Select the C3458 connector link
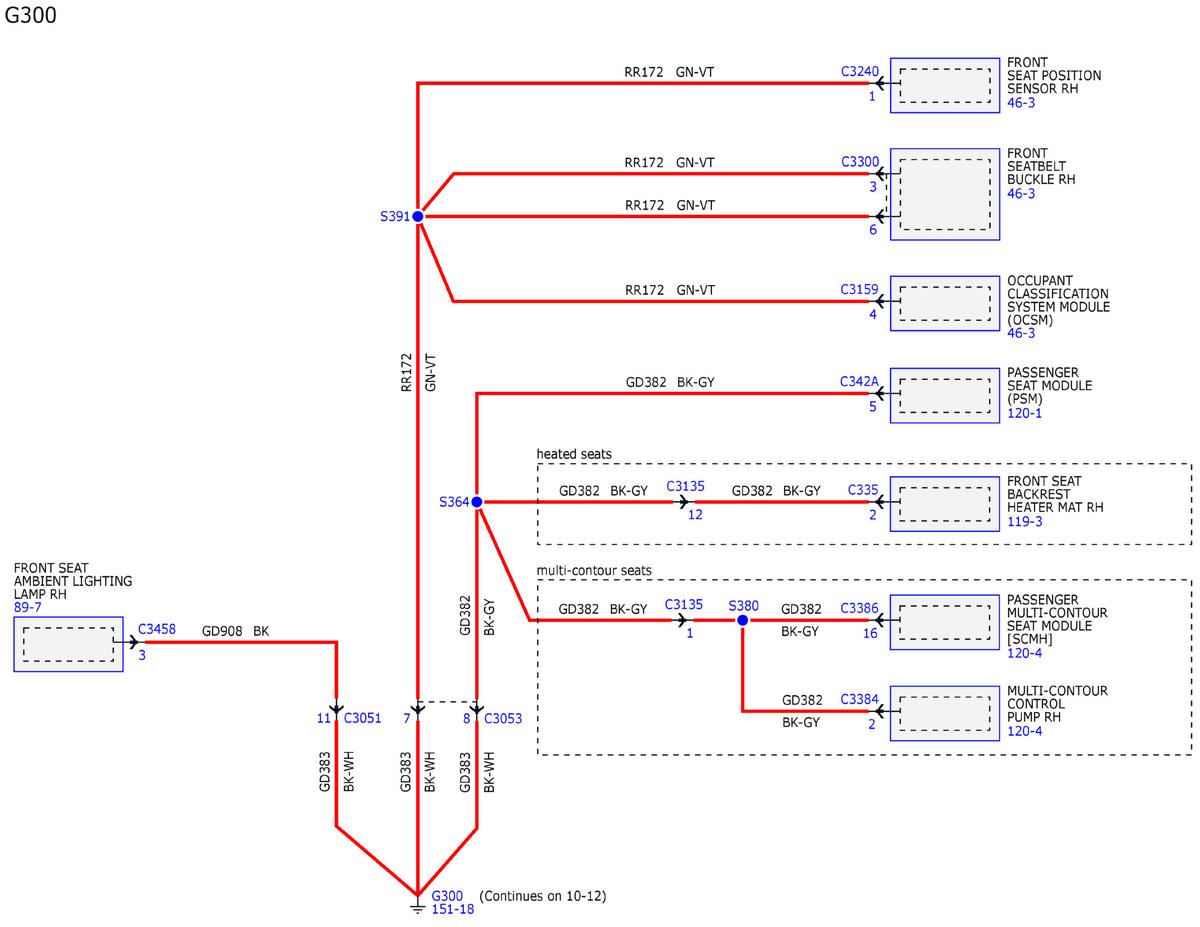This screenshot has width=1200, height=927. tap(157, 629)
